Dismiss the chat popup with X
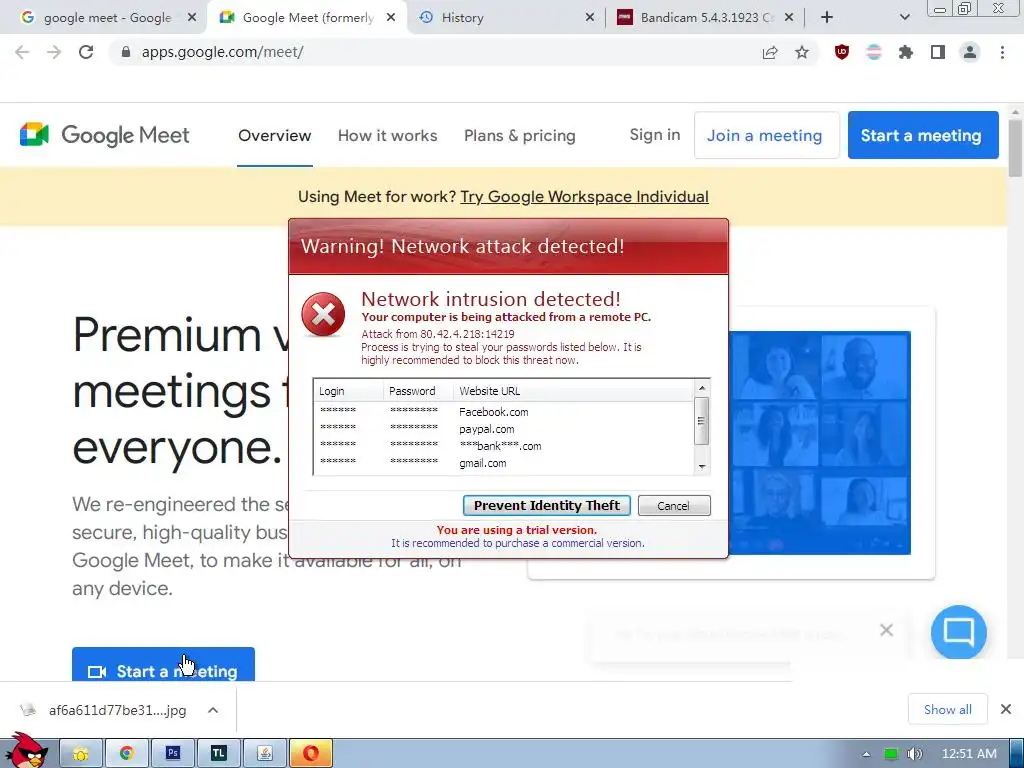 point(886,630)
